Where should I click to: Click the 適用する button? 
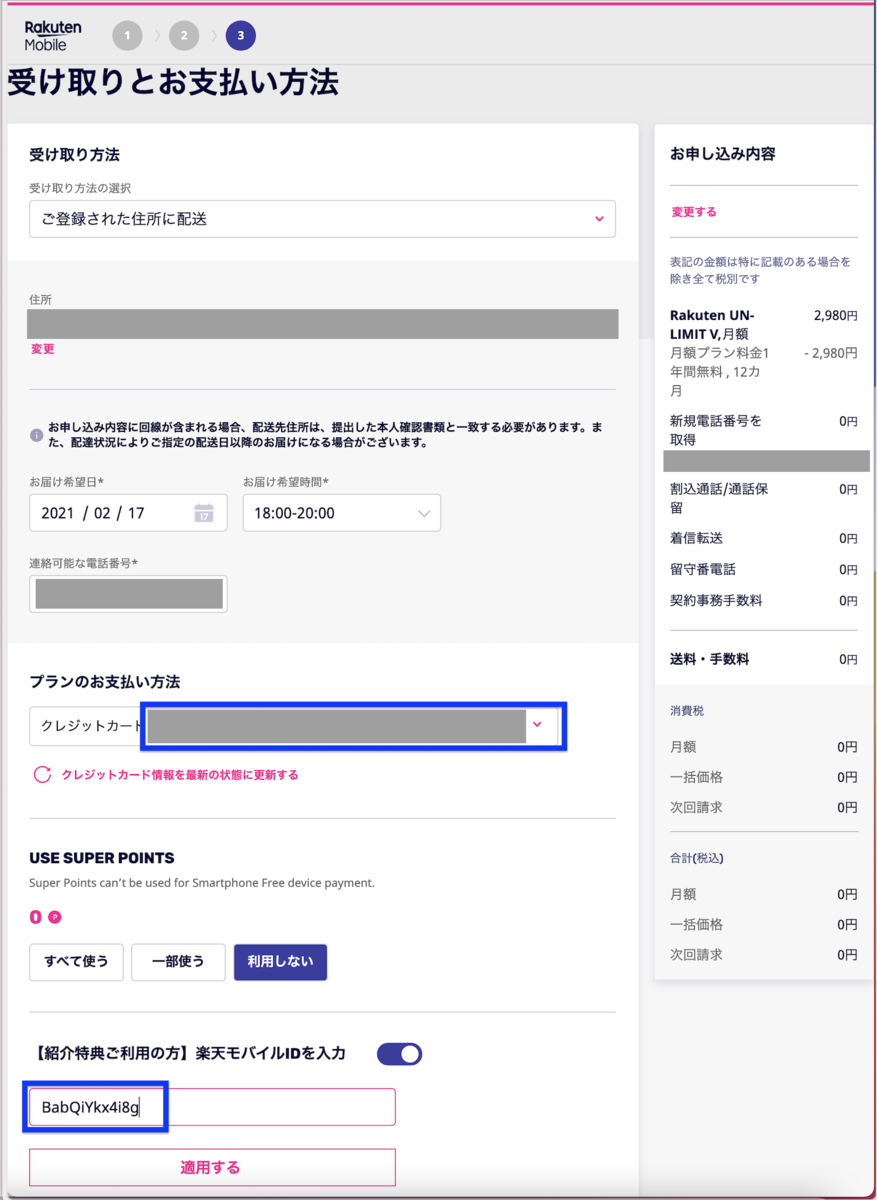(212, 1167)
